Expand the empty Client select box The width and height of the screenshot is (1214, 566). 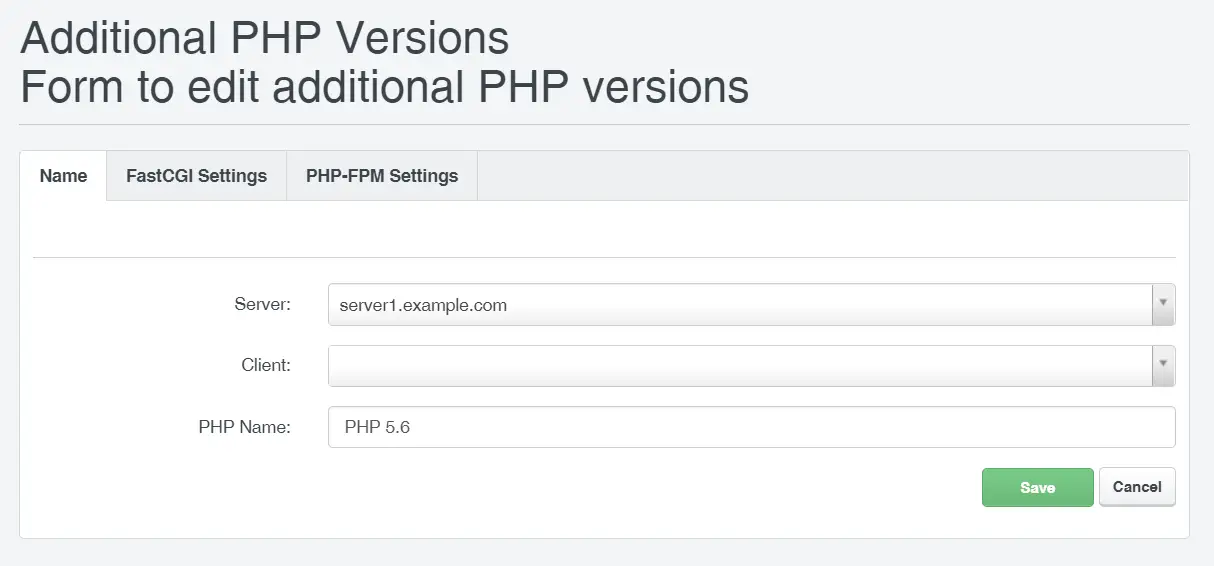tap(751, 366)
